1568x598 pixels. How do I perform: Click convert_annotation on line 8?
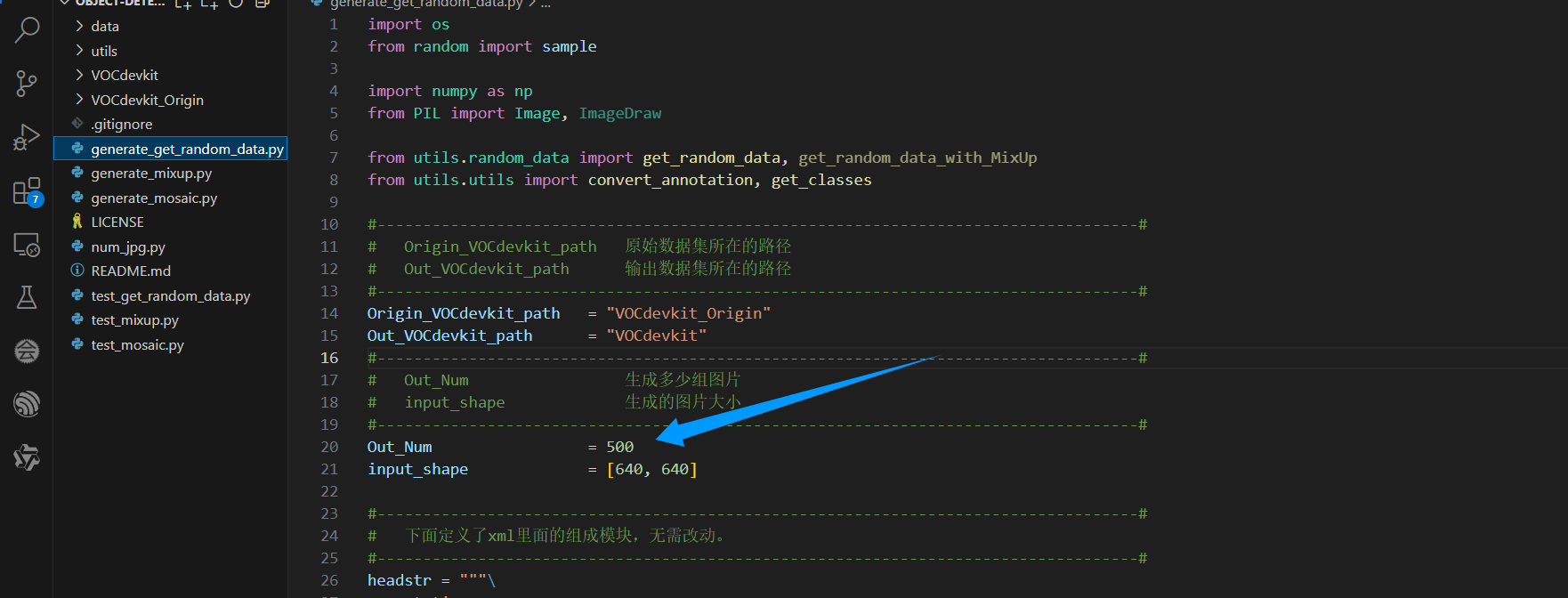(x=671, y=180)
